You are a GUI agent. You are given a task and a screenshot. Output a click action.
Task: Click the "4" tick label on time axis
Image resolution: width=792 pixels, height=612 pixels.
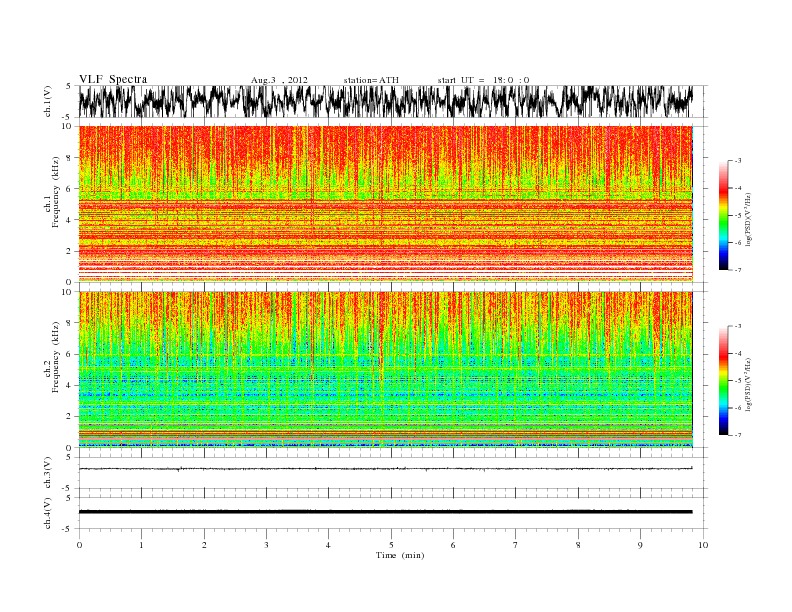328,545
